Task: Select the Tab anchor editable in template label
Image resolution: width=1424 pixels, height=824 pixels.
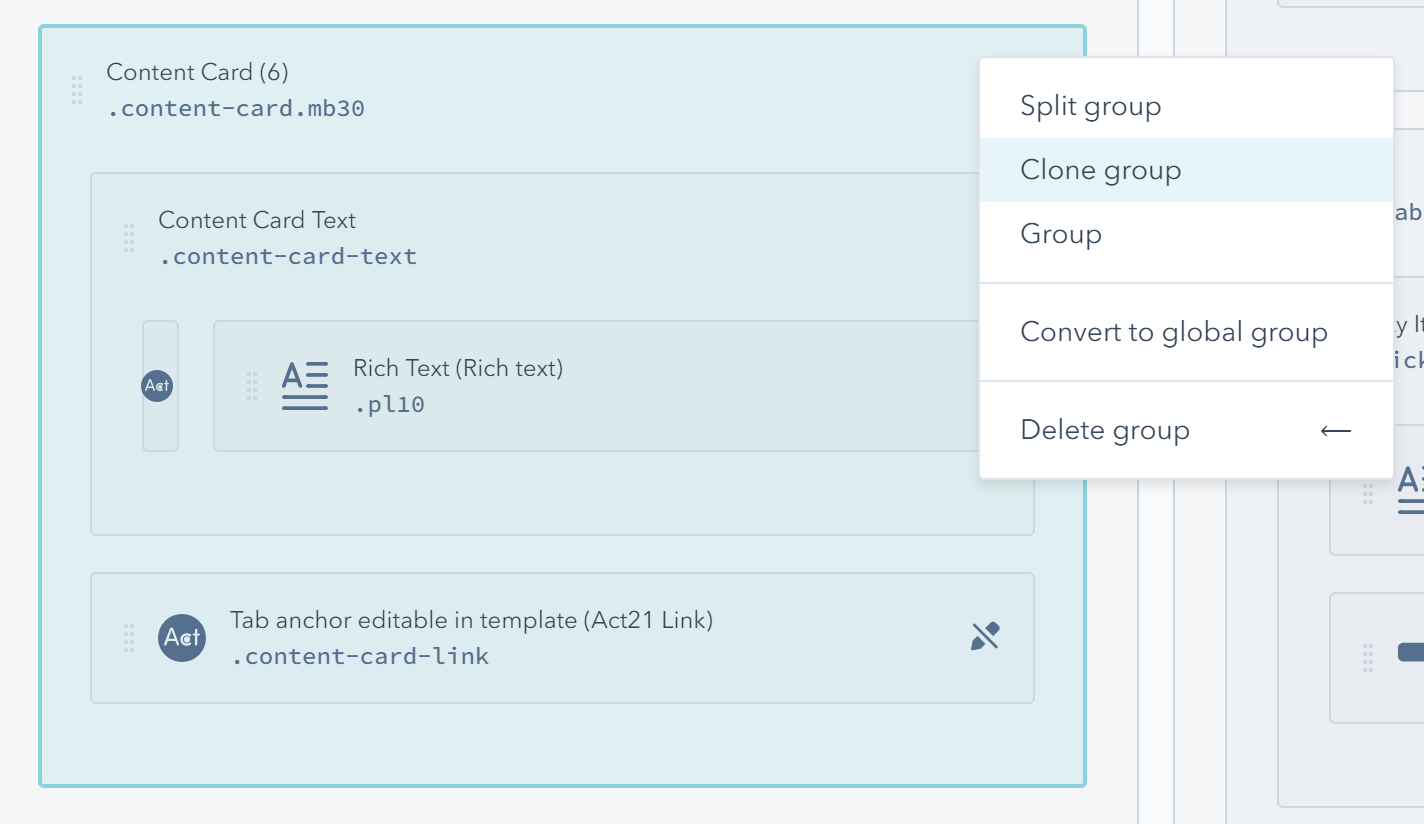Action: [471, 621]
